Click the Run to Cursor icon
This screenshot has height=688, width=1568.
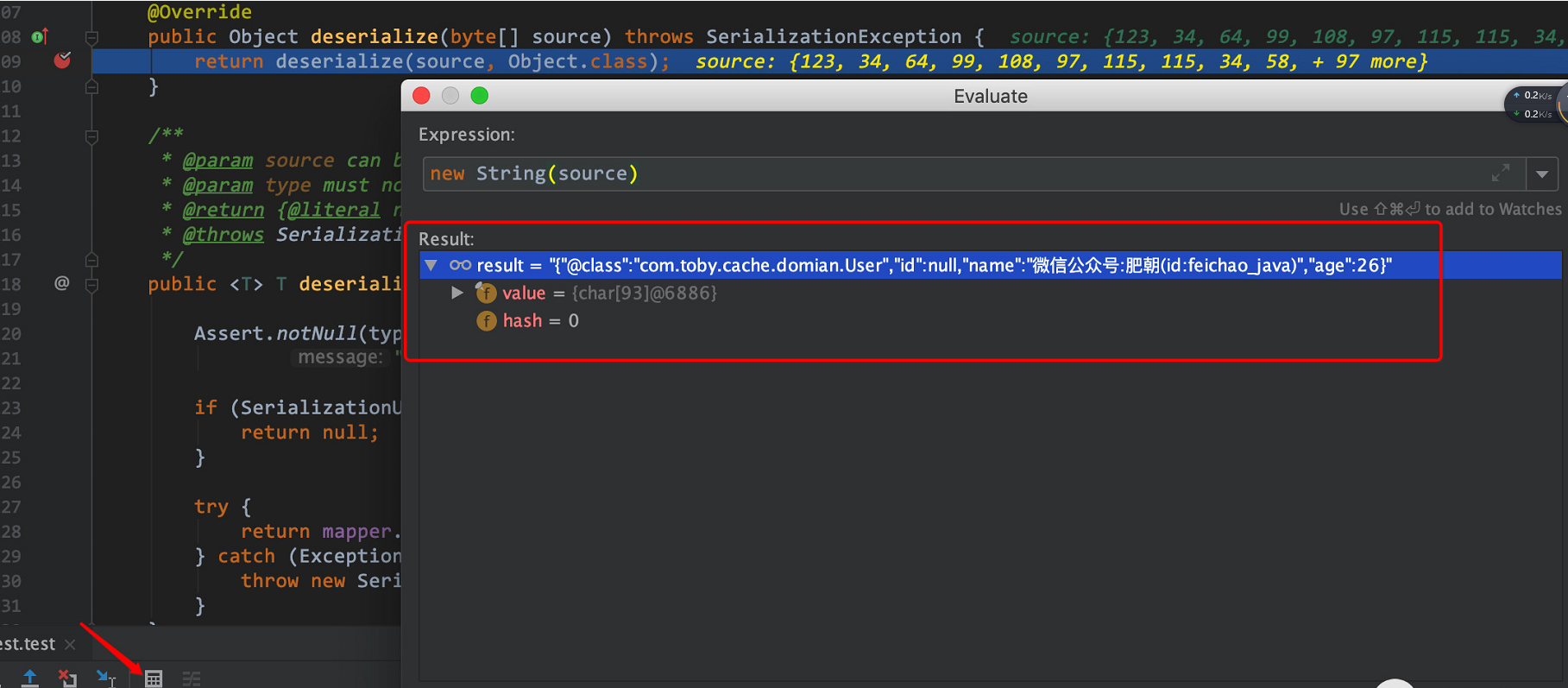pos(105,679)
